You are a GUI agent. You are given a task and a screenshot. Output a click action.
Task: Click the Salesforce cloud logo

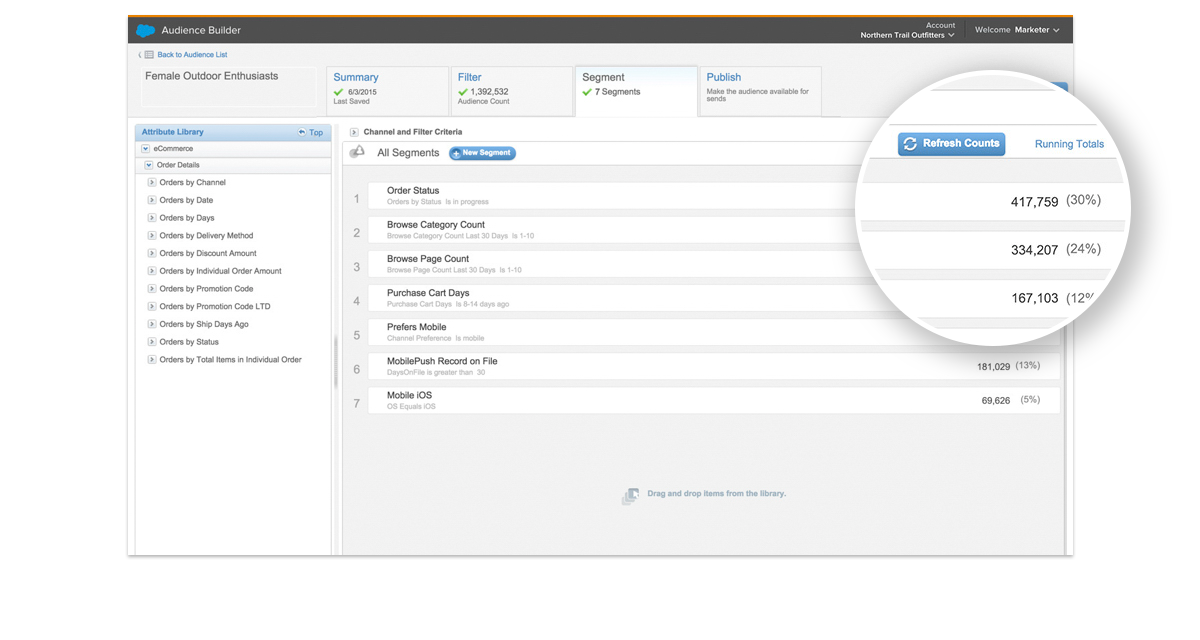pyautogui.click(x=146, y=30)
